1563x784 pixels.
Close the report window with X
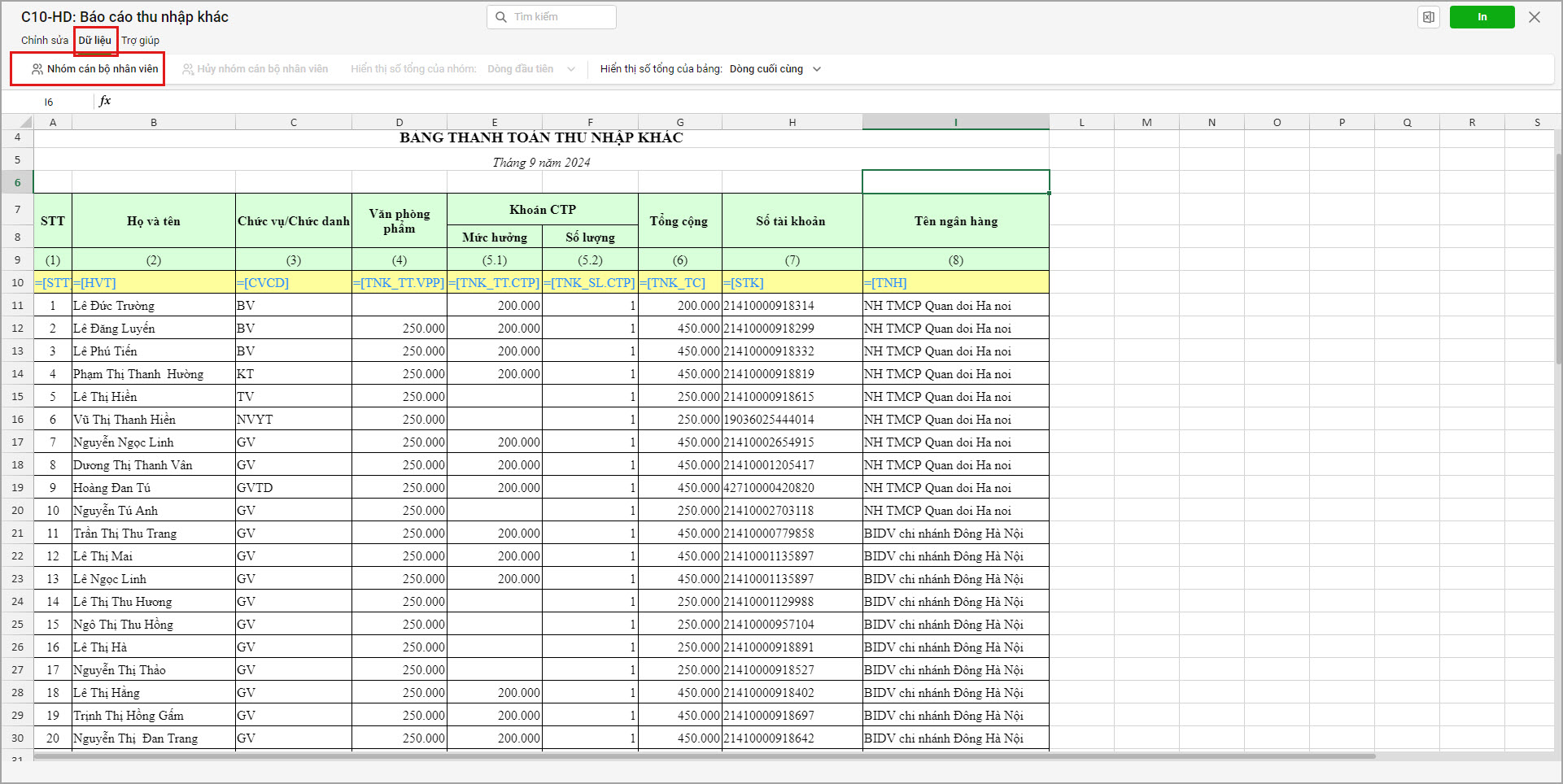click(1535, 17)
